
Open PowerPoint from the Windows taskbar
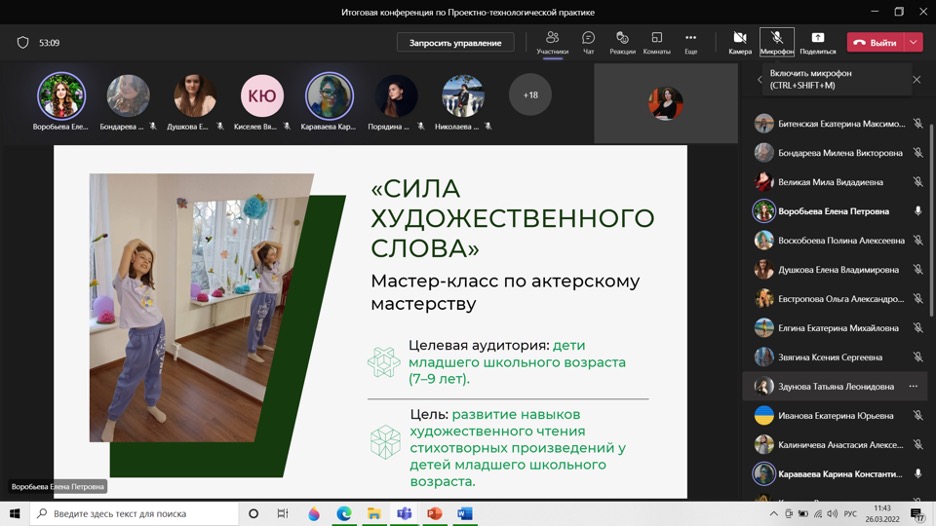(x=434, y=513)
